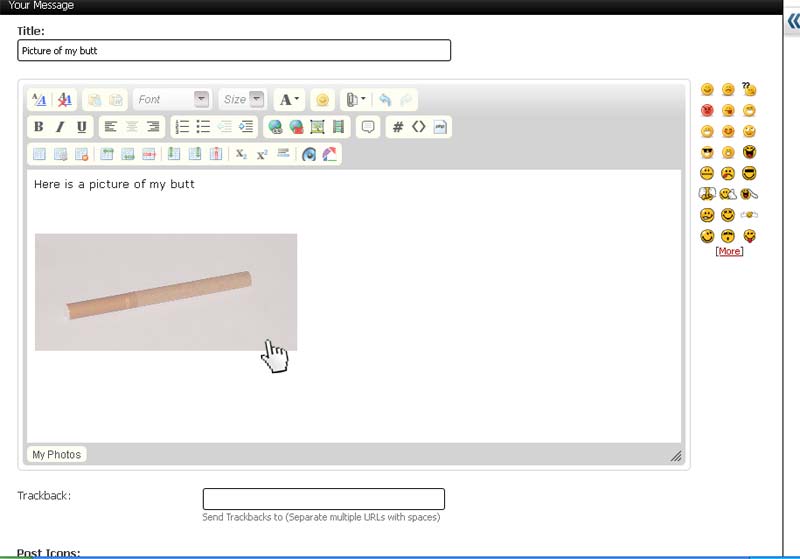This screenshot has width=800, height=559.
Task: Click the More smilies link
Action: point(729,251)
